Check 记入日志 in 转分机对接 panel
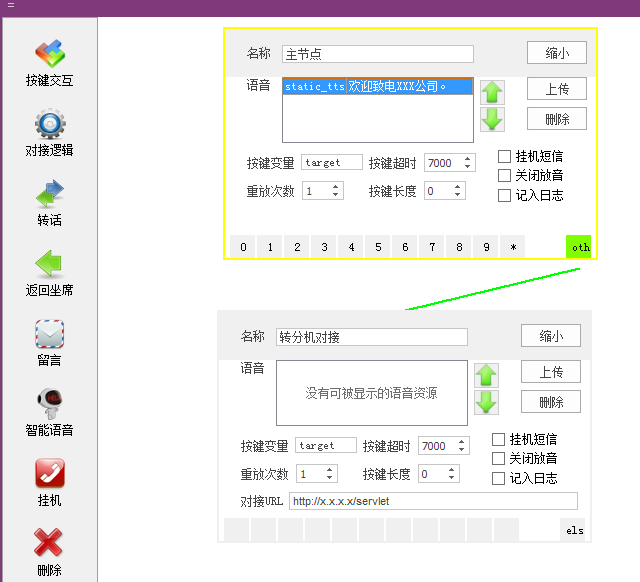Screen dimensions: 640x582 [498, 478]
